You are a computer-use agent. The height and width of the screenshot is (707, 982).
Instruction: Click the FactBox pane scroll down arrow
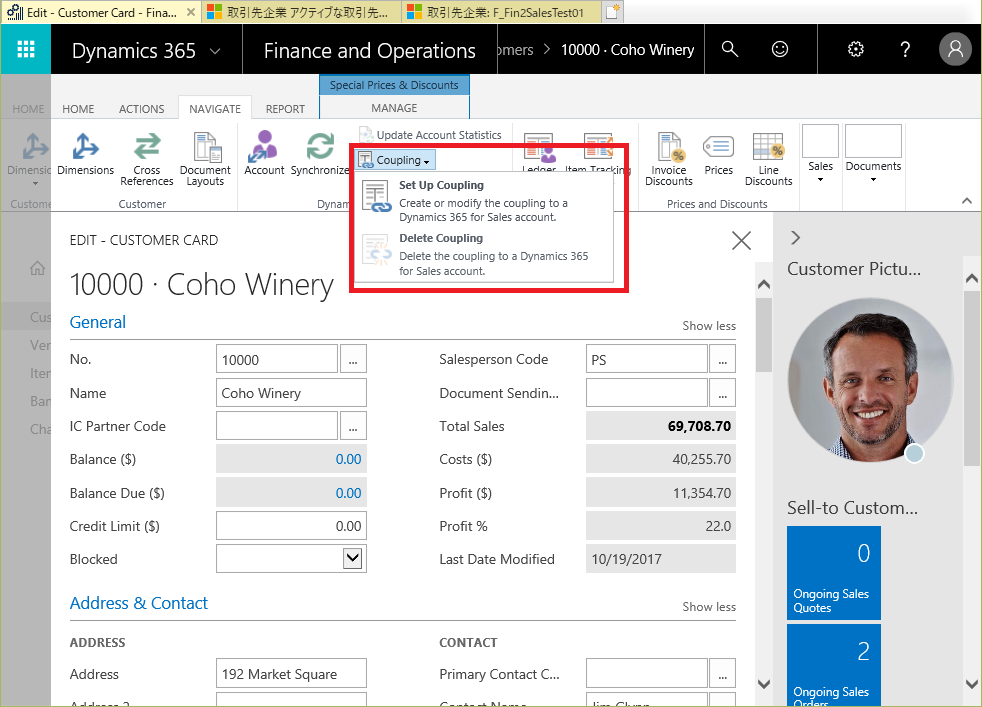coord(971,684)
